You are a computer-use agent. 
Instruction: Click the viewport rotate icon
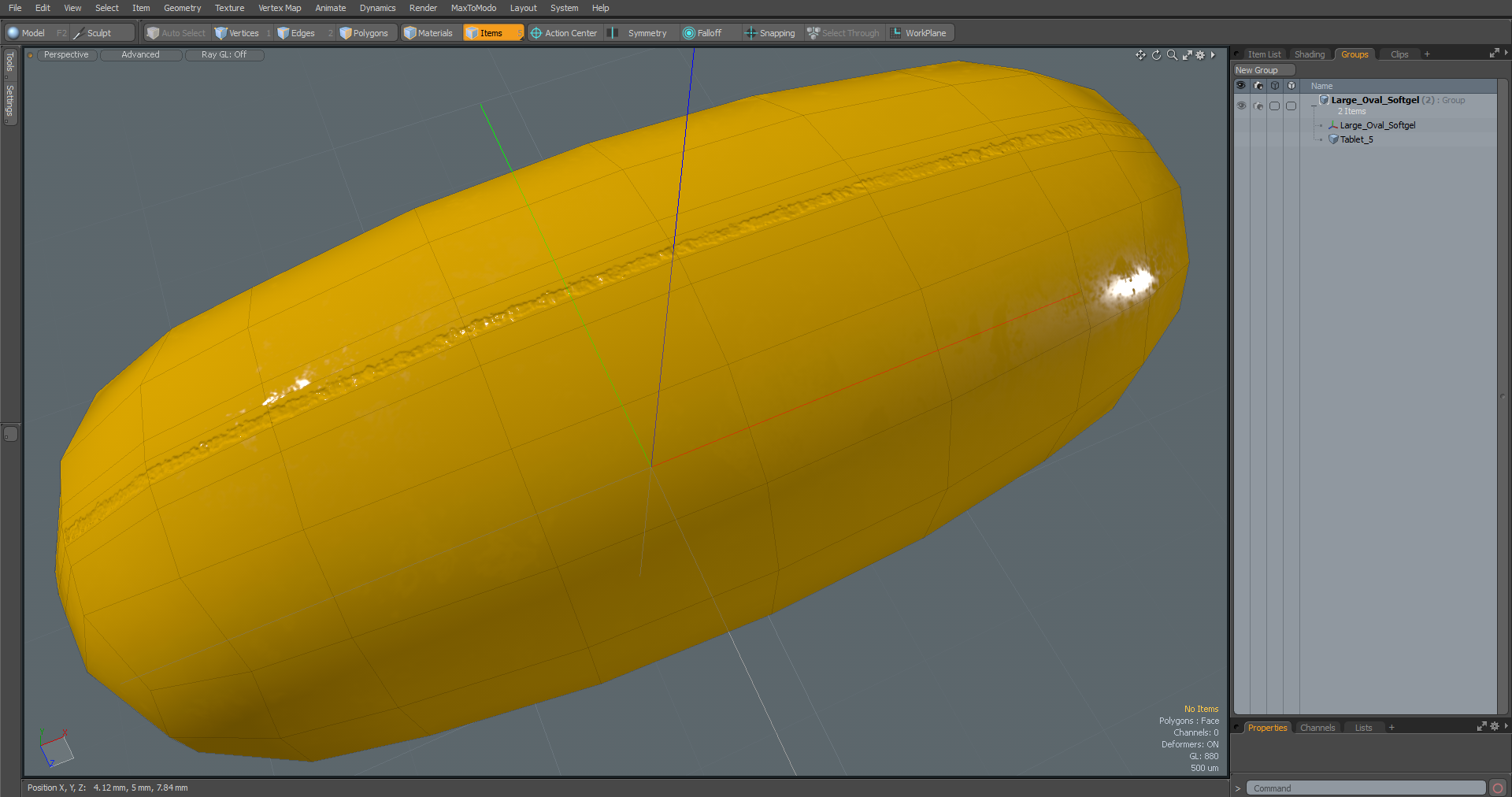pyautogui.click(x=1156, y=55)
